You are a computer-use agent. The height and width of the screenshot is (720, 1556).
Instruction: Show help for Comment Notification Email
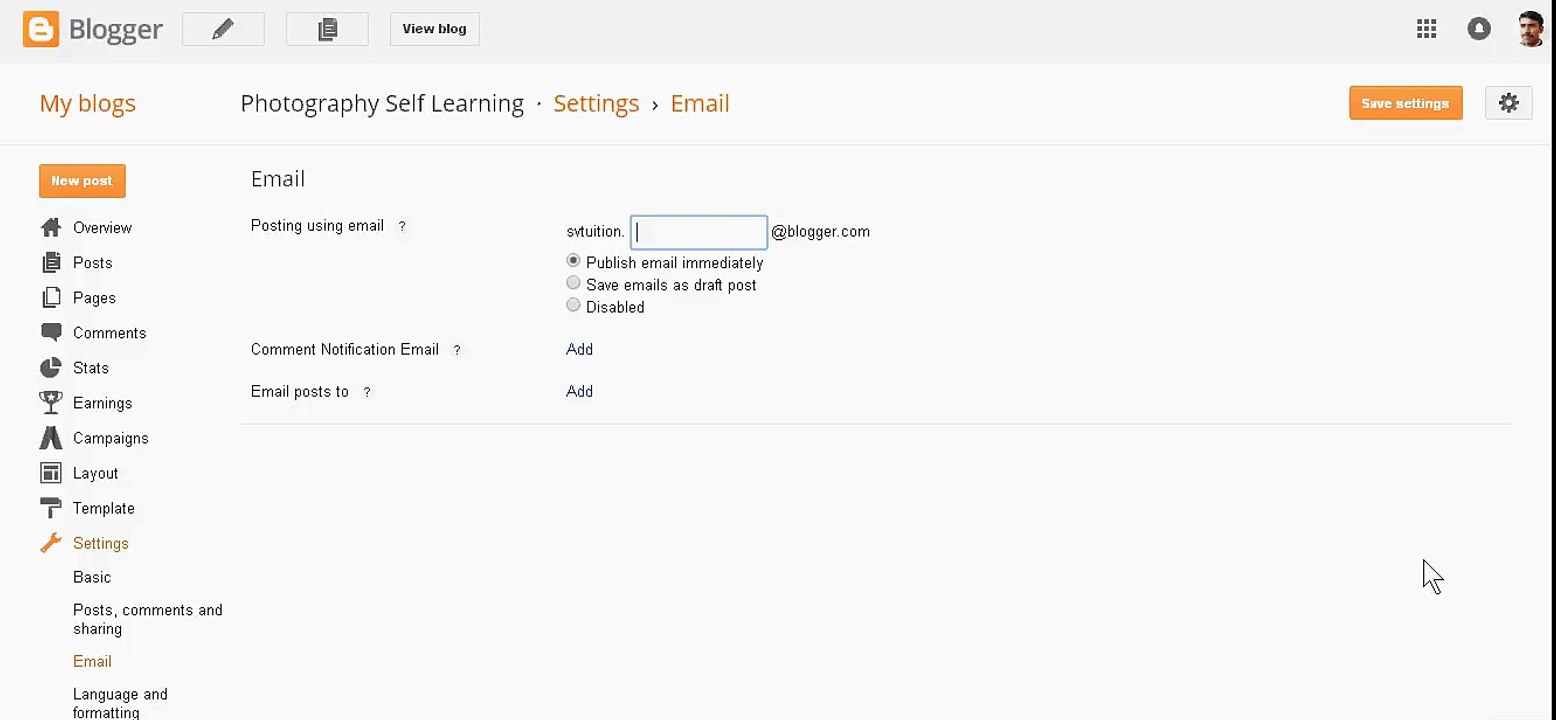pos(457,351)
